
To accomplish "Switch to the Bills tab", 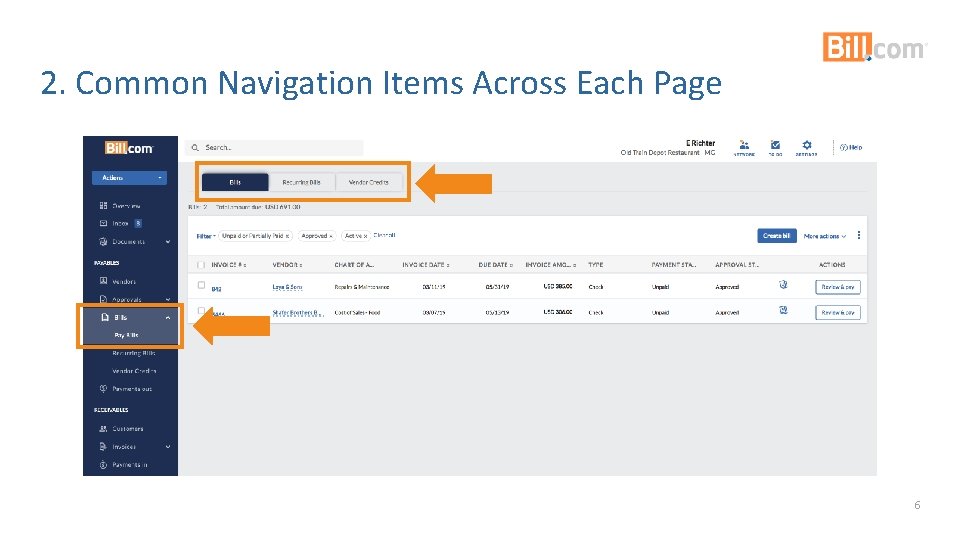I will click(235, 182).
